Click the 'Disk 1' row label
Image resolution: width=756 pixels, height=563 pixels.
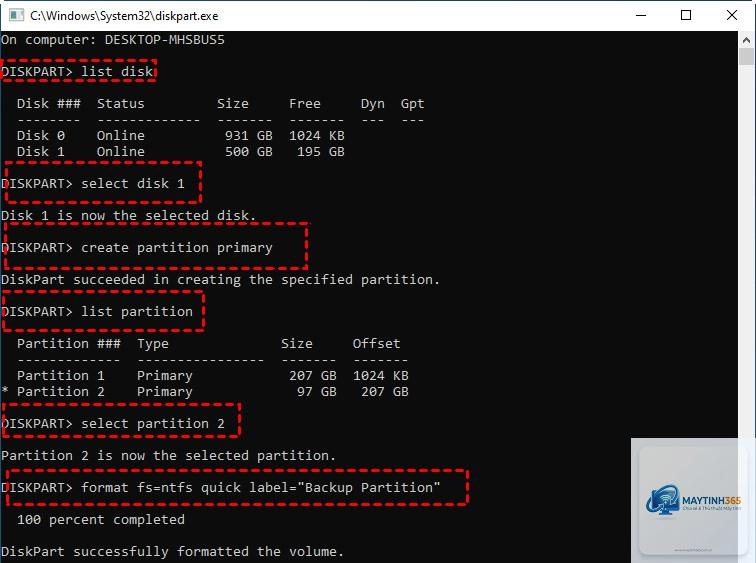tap(40, 151)
